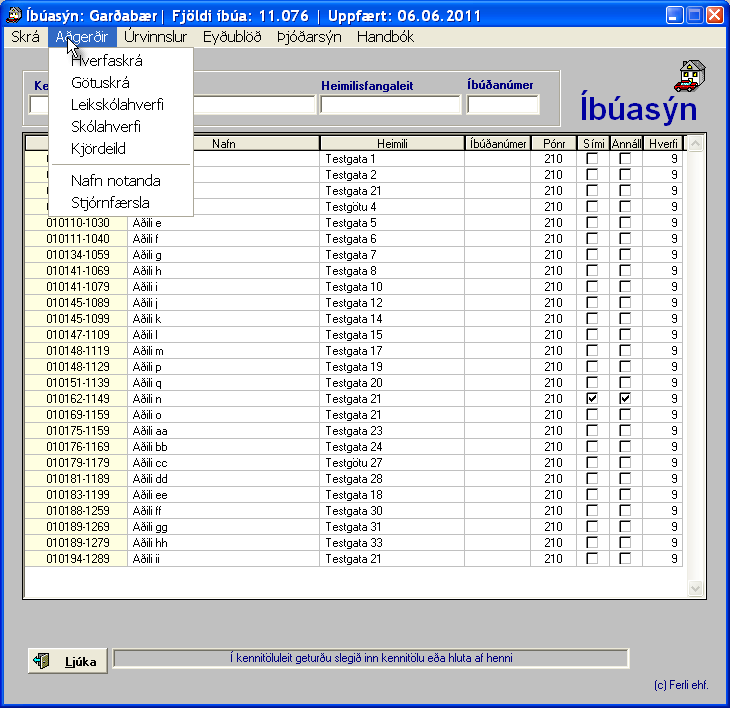Uncheck Sími checkbox for Aðili n
Viewport: 730px width, 708px height.
pos(592,398)
